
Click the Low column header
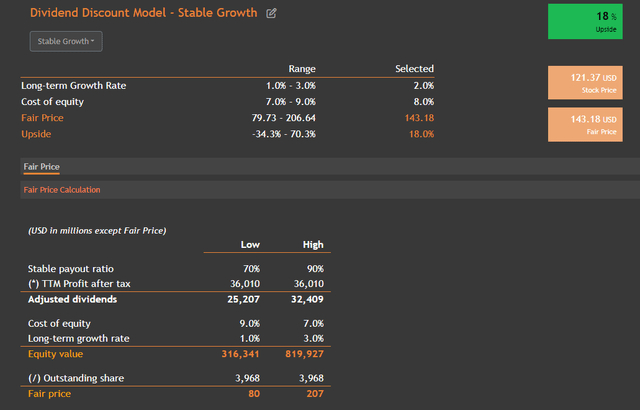[x=250, y=245]
